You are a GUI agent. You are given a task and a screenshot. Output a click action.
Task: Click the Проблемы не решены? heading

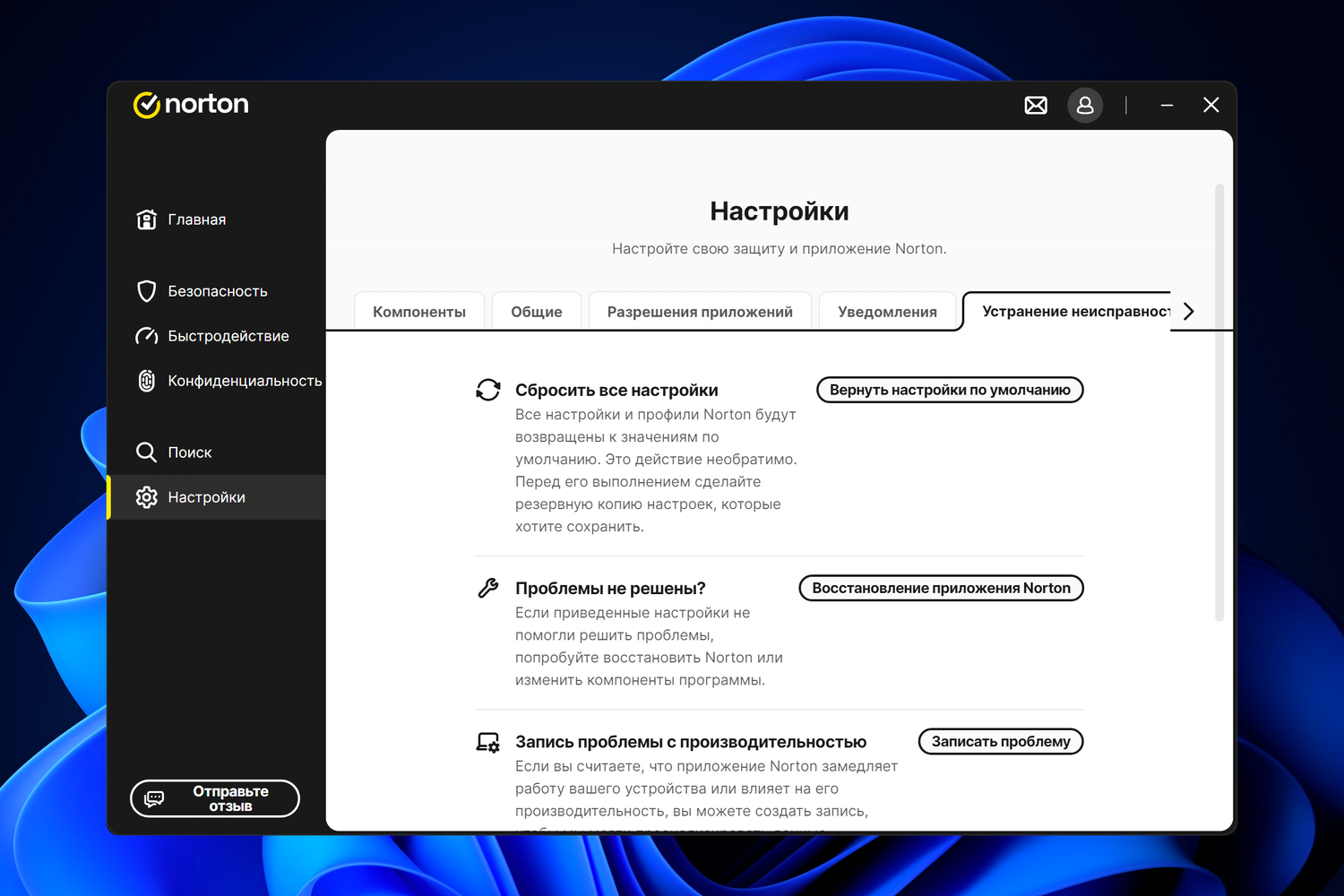point(610,588)
